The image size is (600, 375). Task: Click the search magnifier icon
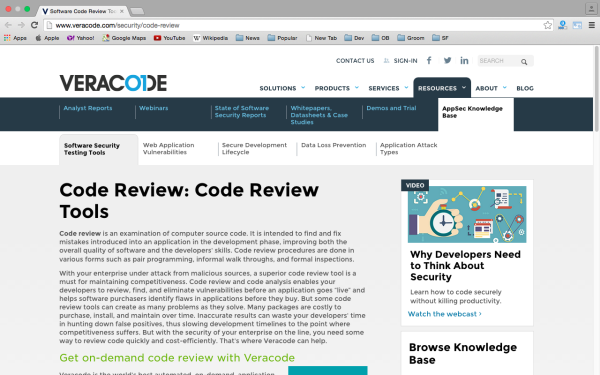point(524,61)
